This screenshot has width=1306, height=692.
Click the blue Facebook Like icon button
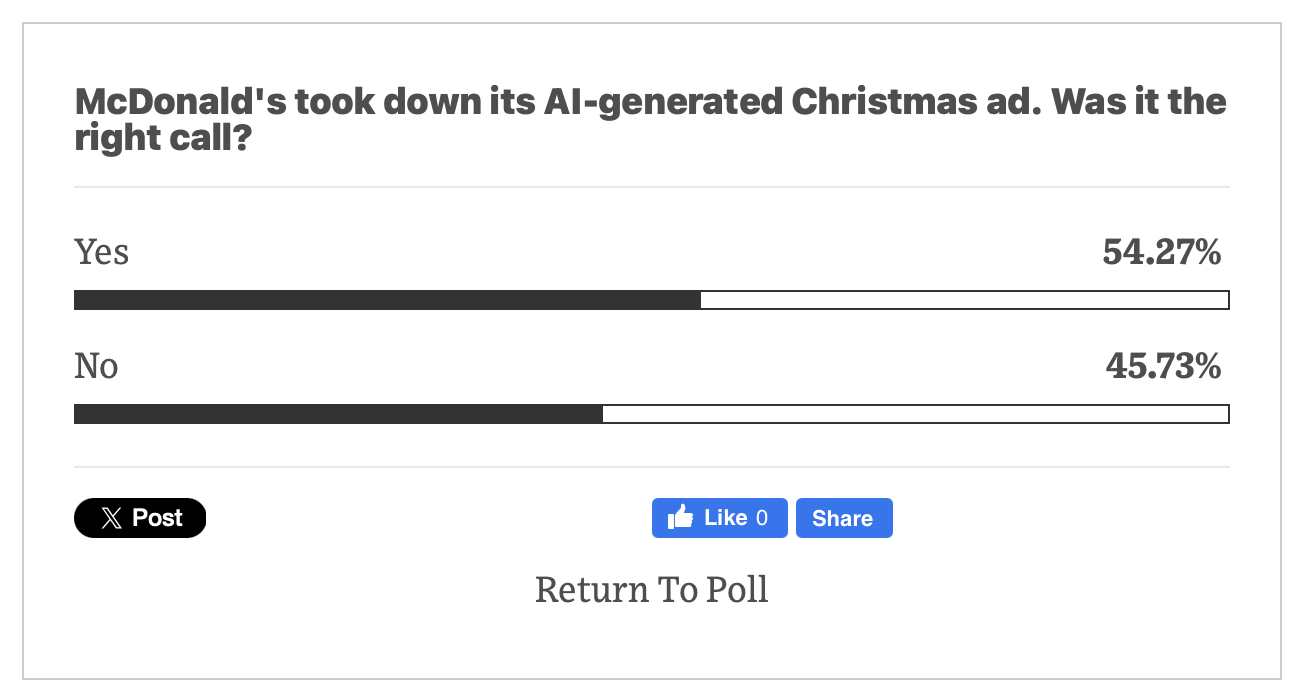pyautogui.click(x=719, y=517)
